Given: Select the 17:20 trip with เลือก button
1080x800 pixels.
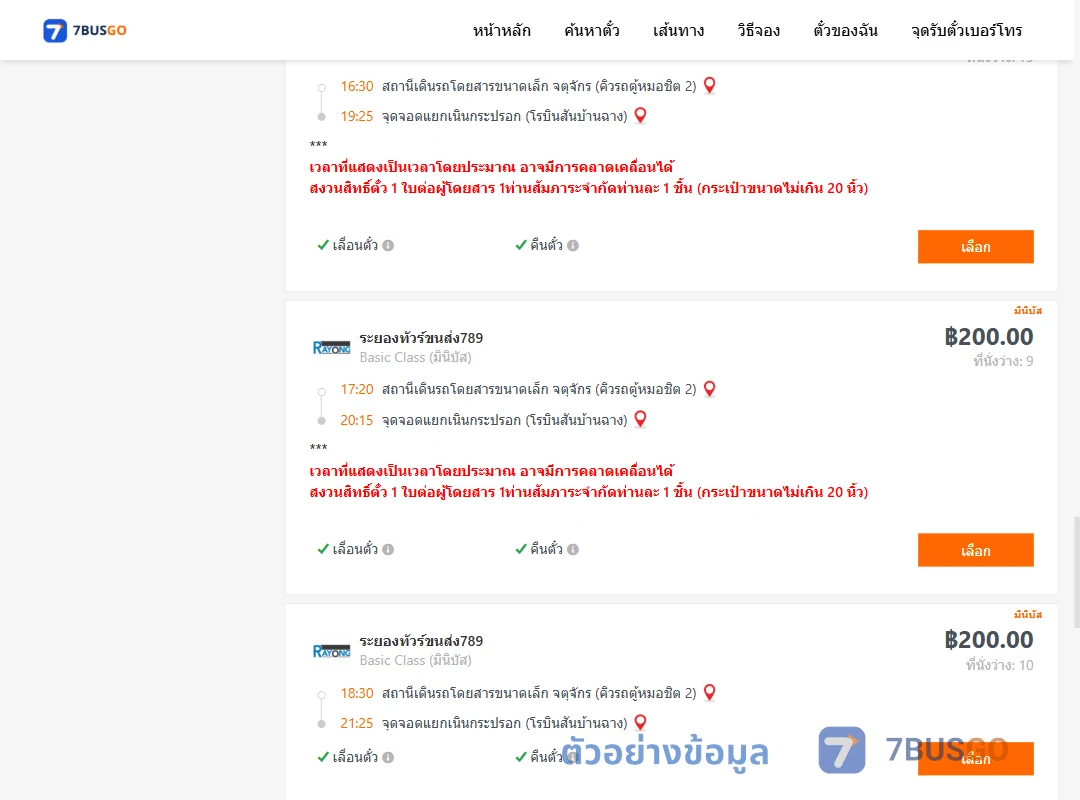Looking at the screenshot, I should [x=975, y=550].
